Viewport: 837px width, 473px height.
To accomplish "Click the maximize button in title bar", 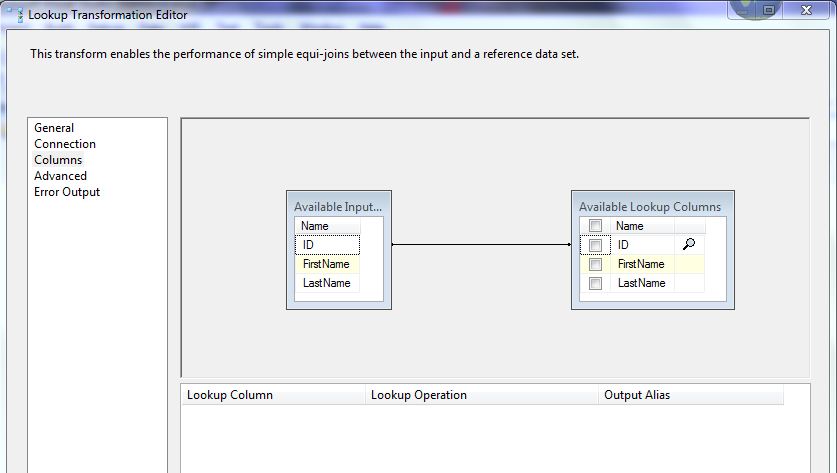I will (769, 10).
